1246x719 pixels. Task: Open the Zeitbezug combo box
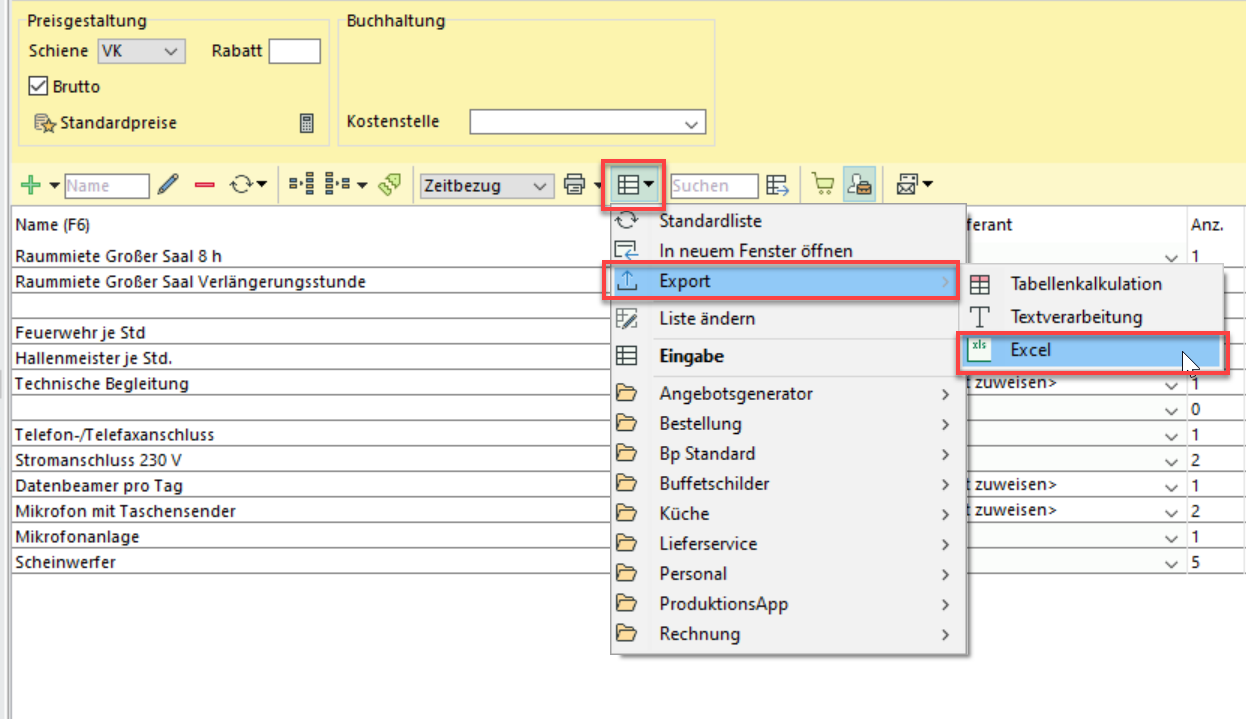pyautogui.click(x=487, y=185)
